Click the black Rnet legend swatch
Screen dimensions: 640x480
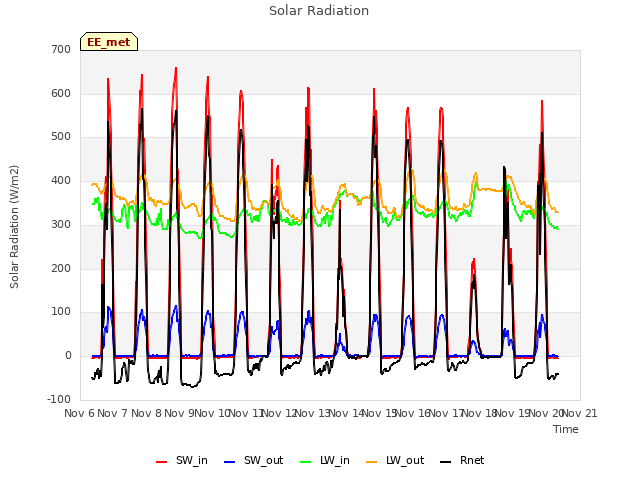[446, 462]
